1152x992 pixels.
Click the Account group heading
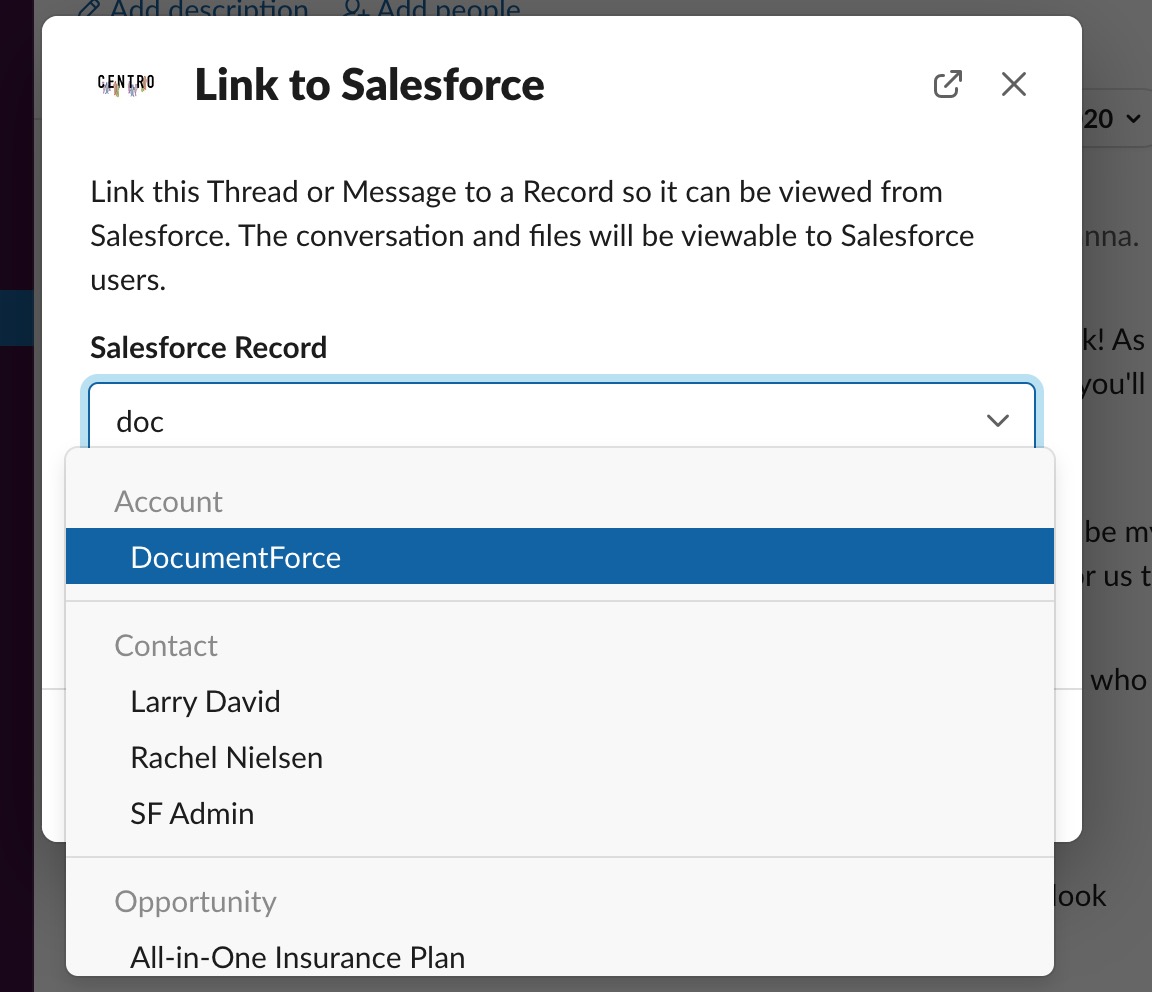(x=168, y=501)
